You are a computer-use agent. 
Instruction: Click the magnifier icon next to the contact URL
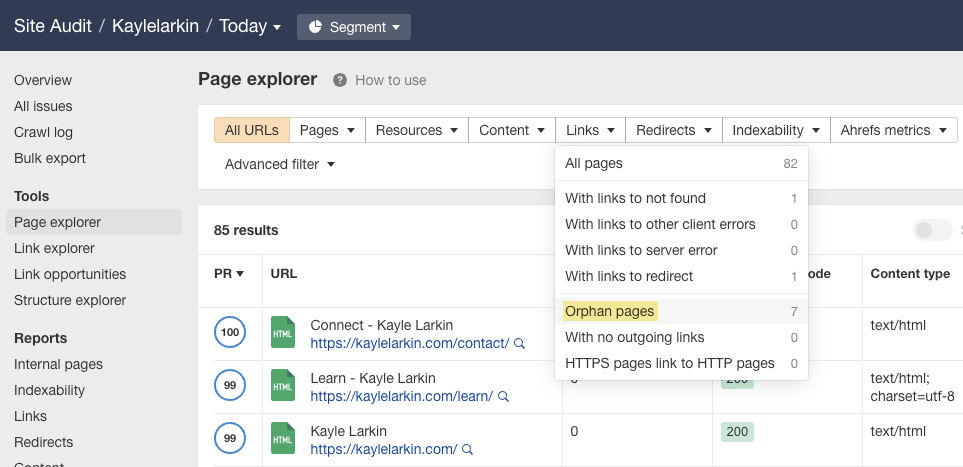pyautogui.click(x=519, y=343)
